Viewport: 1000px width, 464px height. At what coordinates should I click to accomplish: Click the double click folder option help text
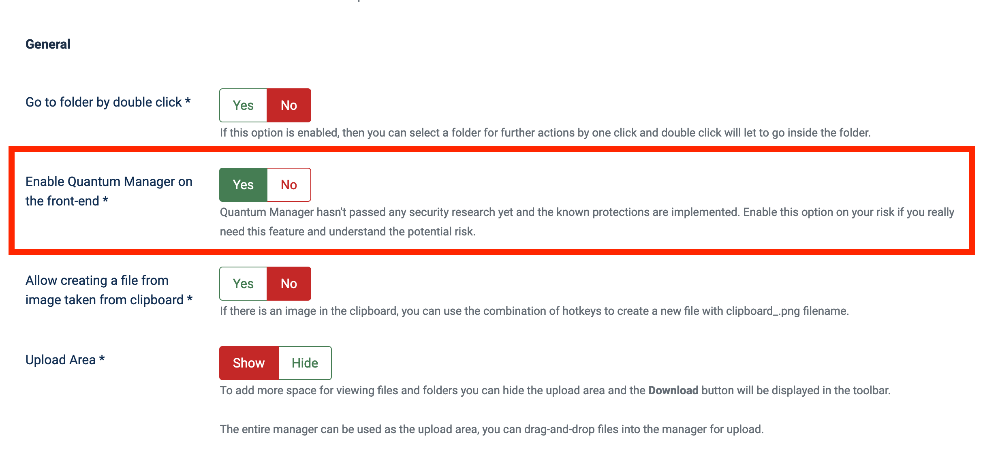pyautogui.click(x=544, y=132)
